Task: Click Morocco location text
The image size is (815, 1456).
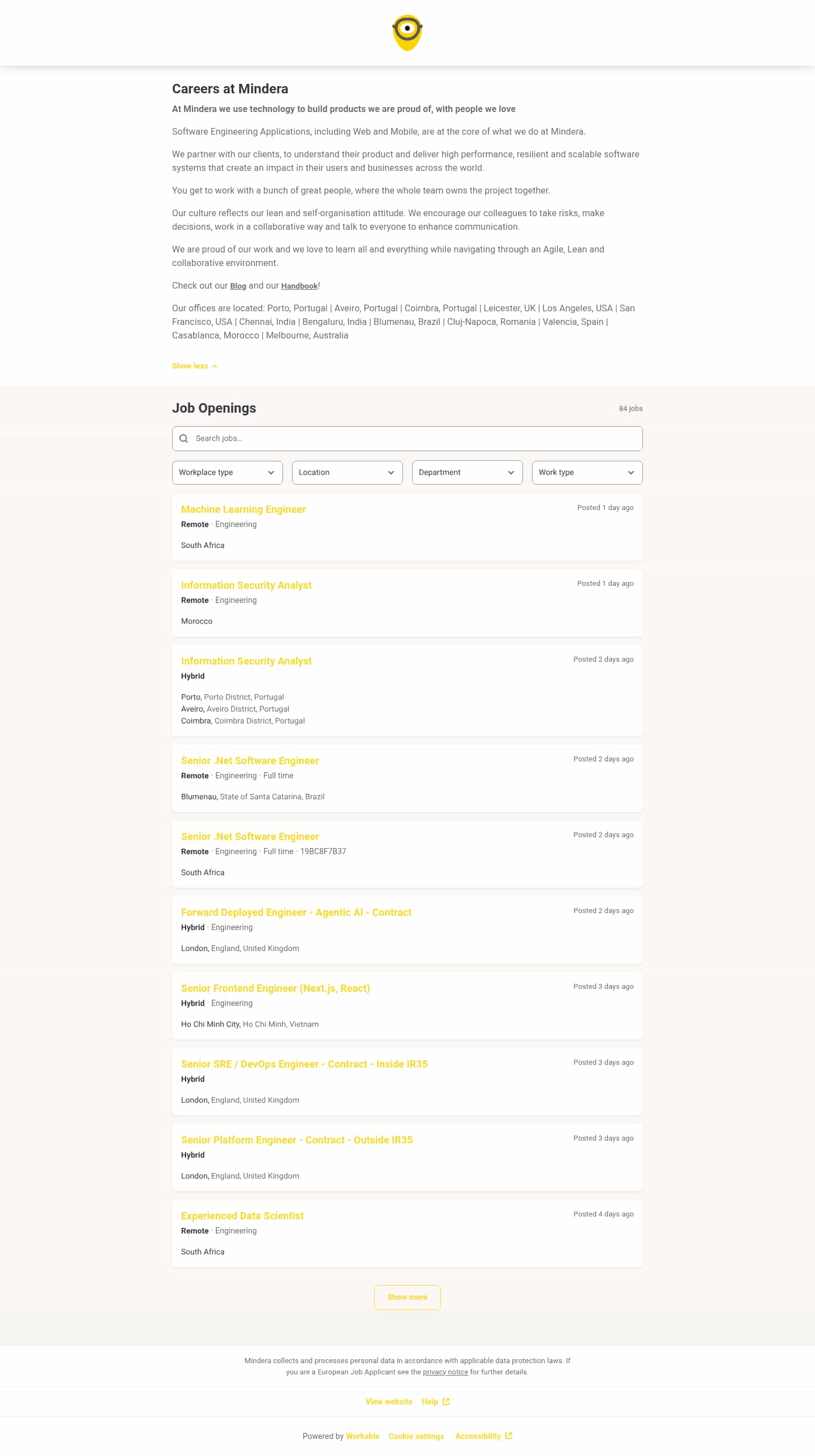Action: [x=196, y=622]
